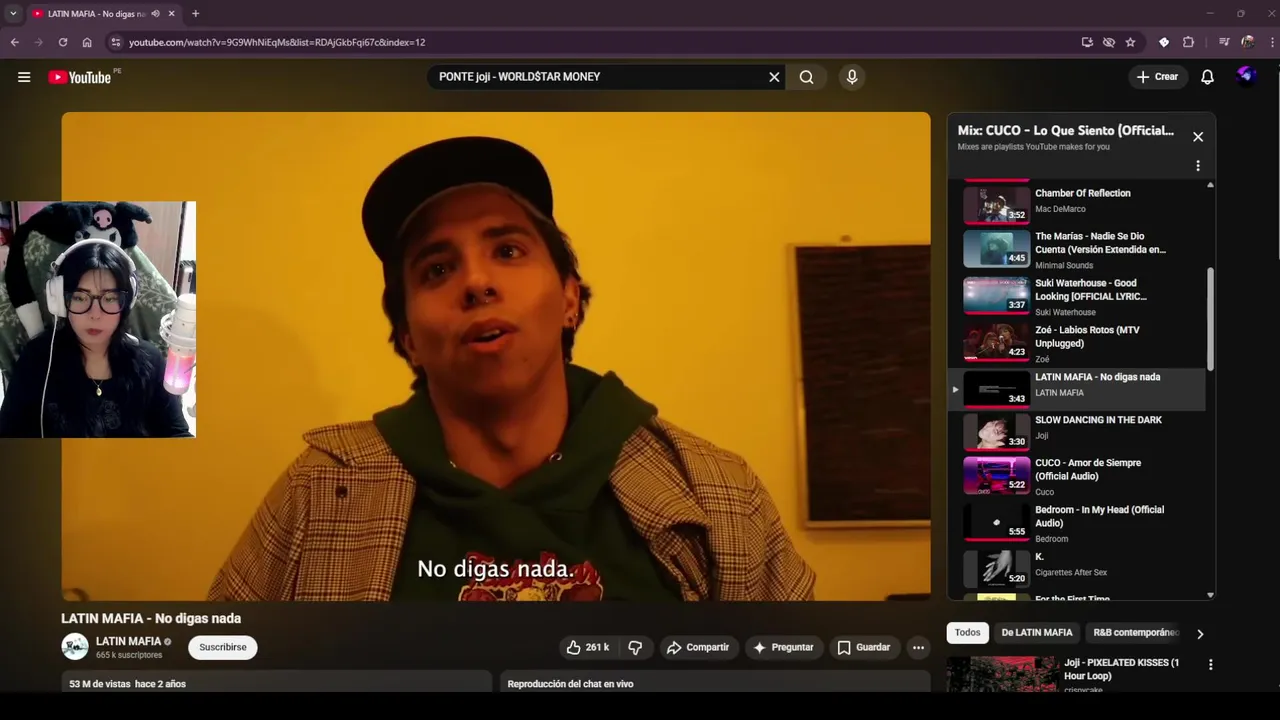The height and width of the screenshot is (720, 1280).
Task: Go to the browser home button
Action: click(x=87, y=42)
